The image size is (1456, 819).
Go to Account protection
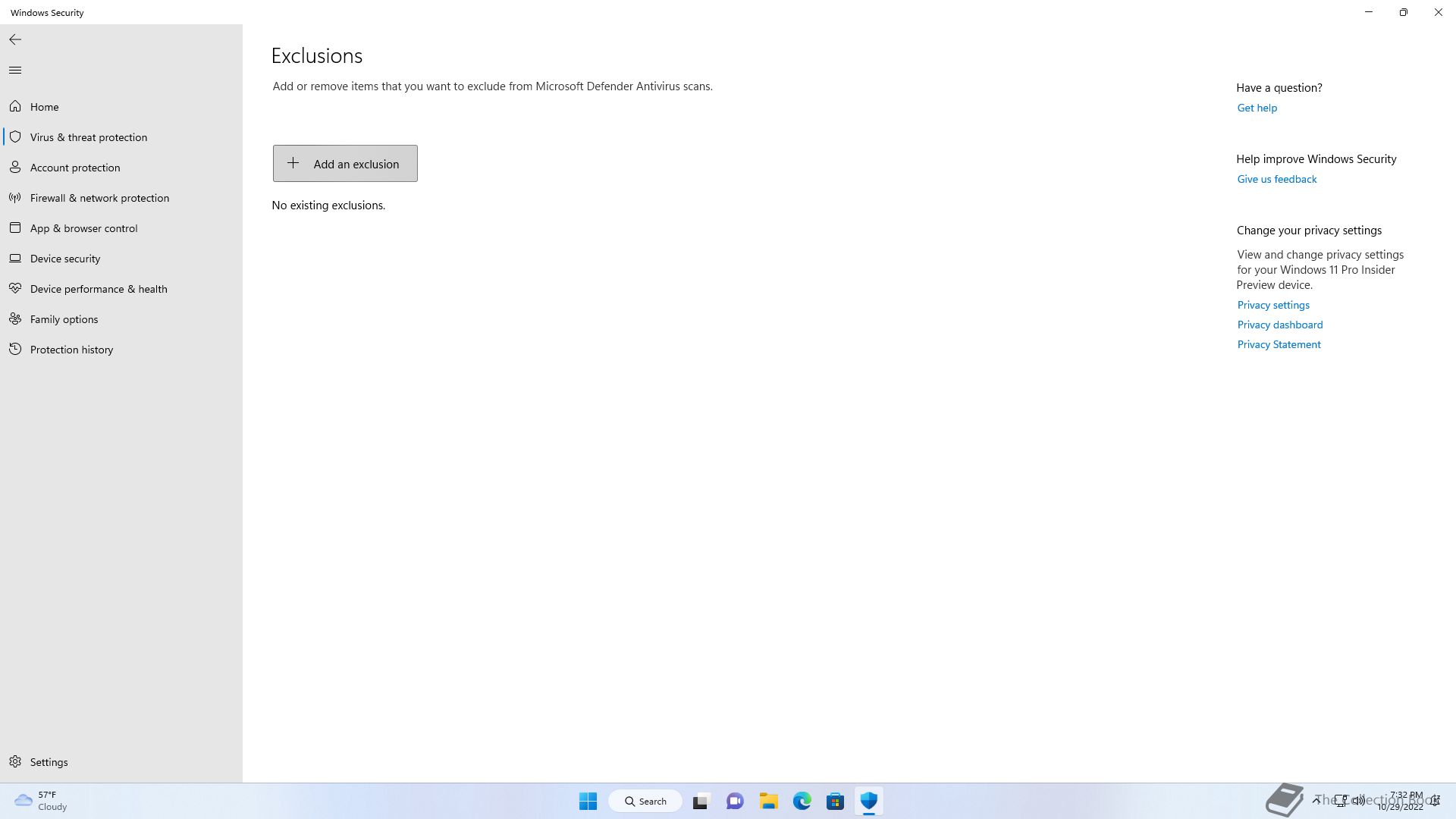121,168
